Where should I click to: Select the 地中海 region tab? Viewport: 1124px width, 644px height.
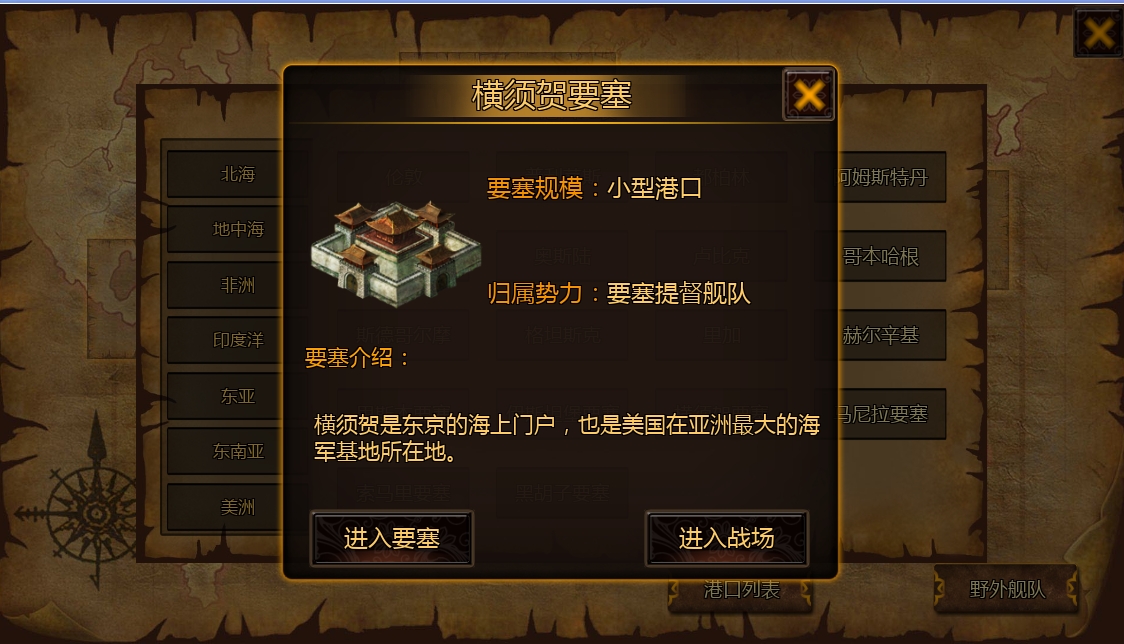[226, 229]
